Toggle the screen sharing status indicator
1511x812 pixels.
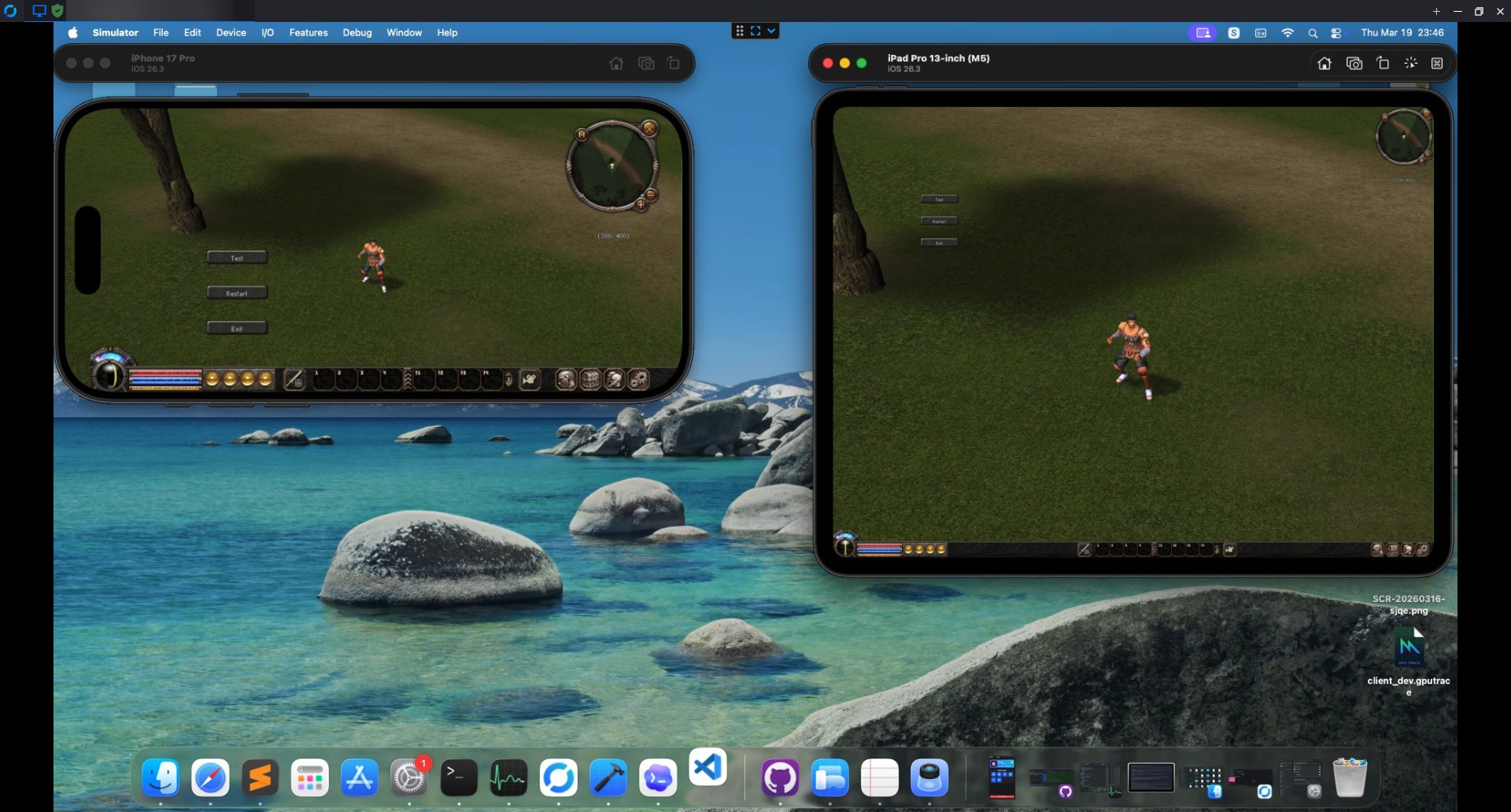point(1203,33)
